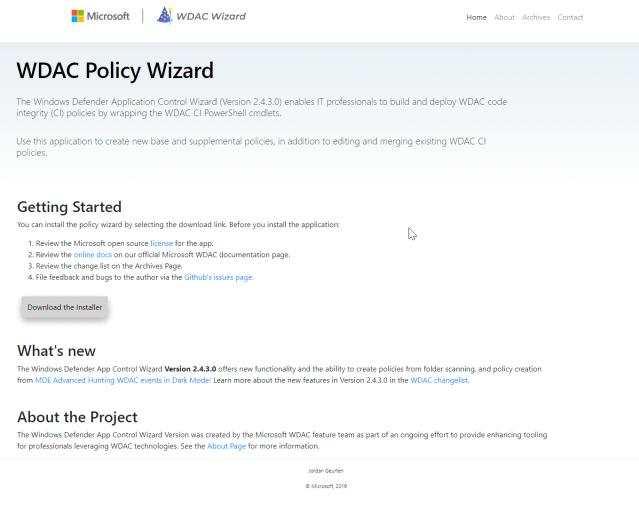Open the open source license link

[161, 243]
